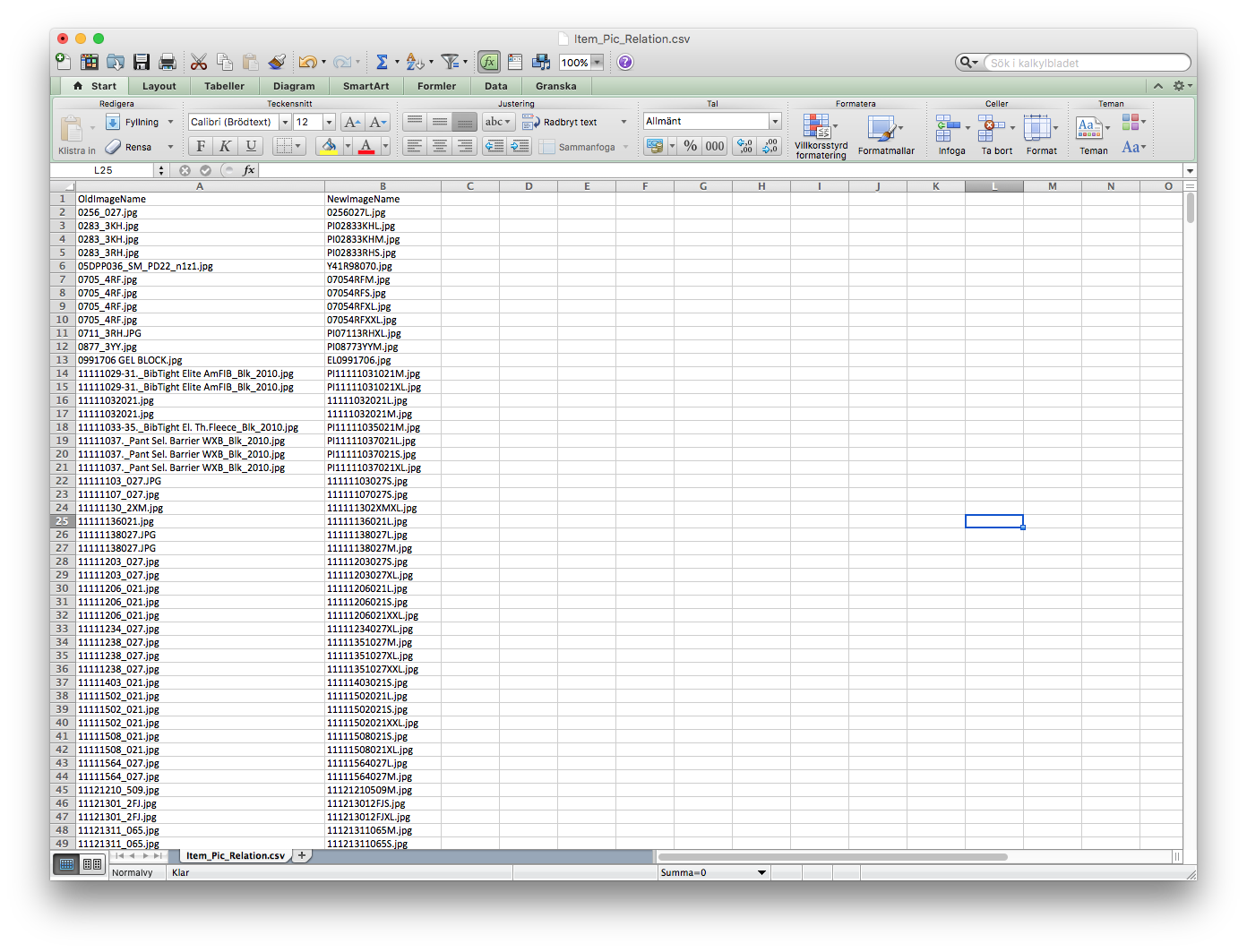Screen dimensions: 1247x952
Task: Undo the last action
Action: coord(307,62)
